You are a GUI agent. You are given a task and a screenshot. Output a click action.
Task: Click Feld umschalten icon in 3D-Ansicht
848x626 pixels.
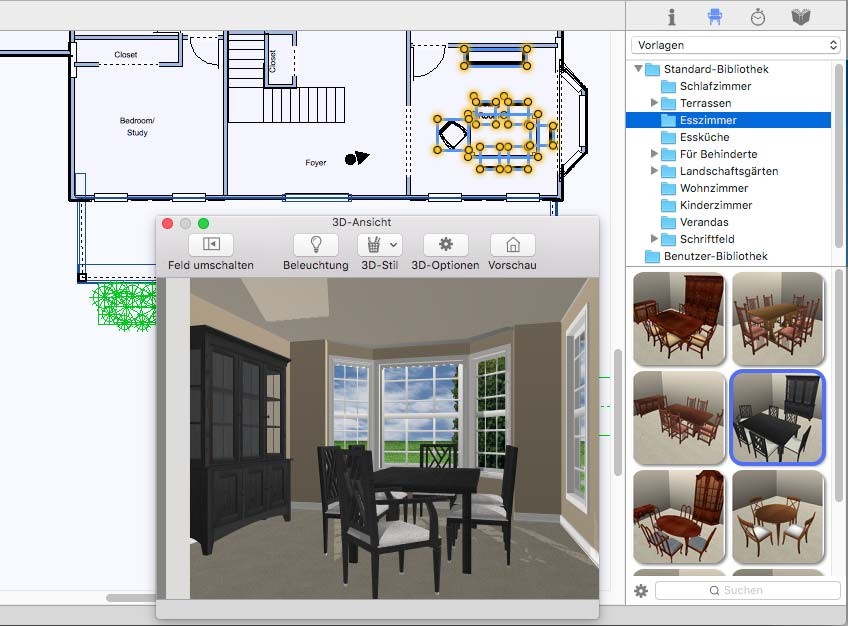tap(211, 244)
